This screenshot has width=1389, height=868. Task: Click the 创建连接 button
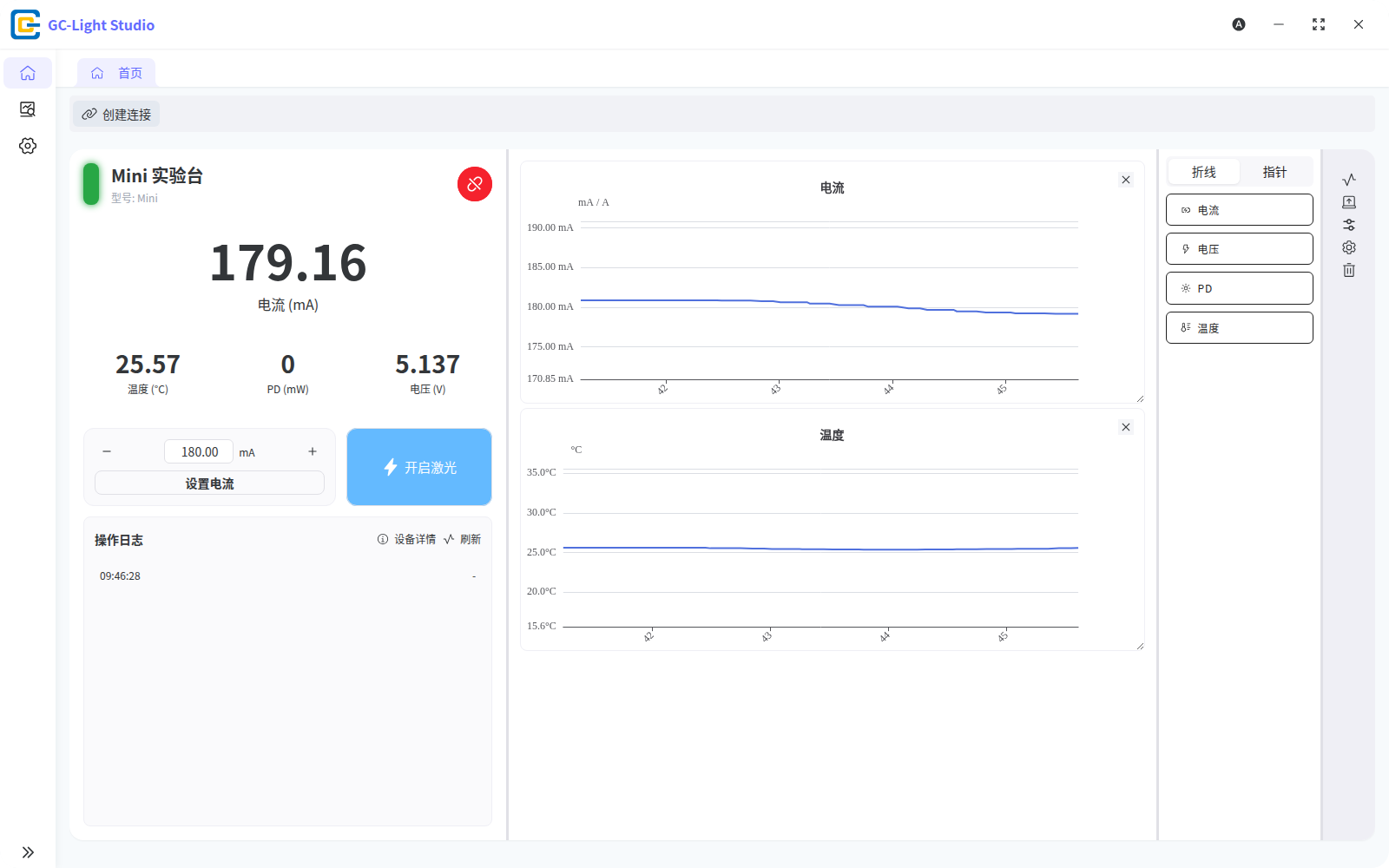116,115
